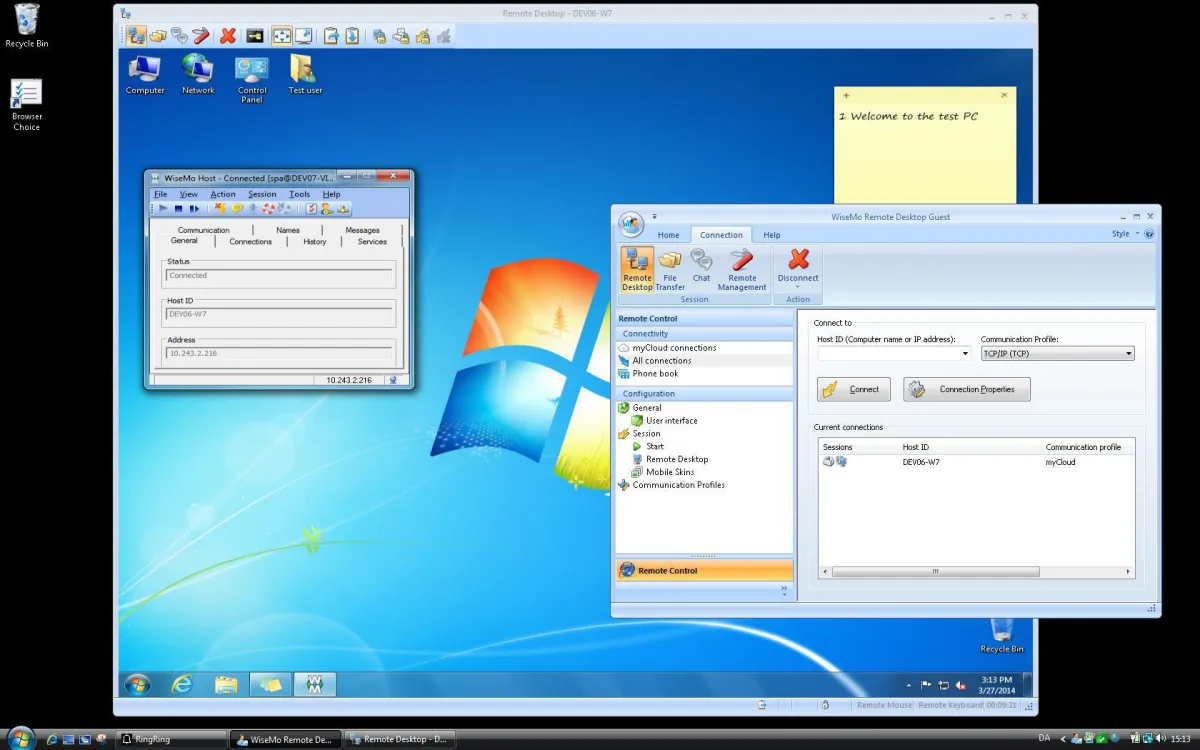Image resolution: width=1200 pixels, height=750 pixels.
Task: Open WiseMo app from remote taskbar
Action: [315, 684]
